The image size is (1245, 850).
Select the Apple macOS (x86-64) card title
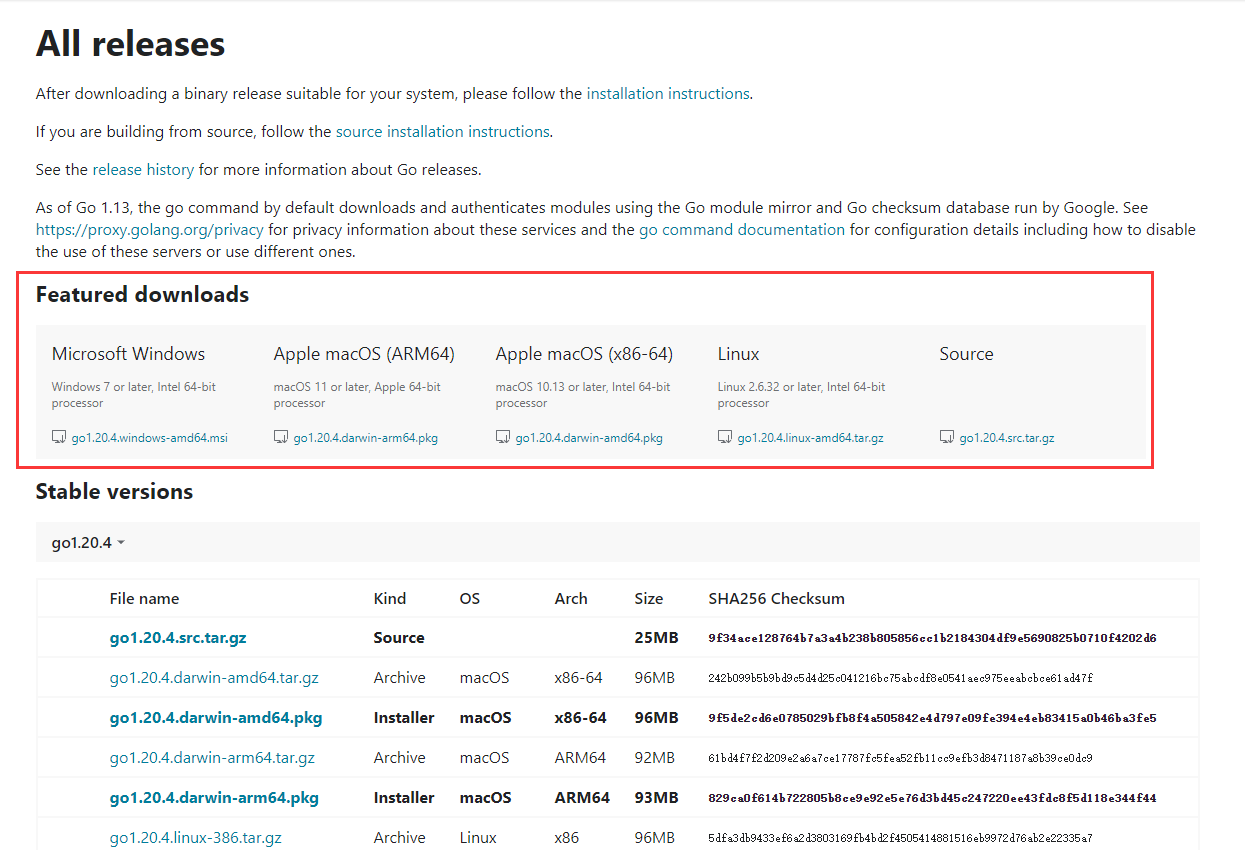point(584,354)
